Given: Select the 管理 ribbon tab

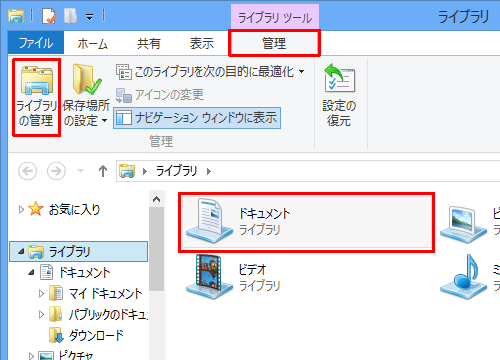Looking at the screenshot, I should [274, 43].
